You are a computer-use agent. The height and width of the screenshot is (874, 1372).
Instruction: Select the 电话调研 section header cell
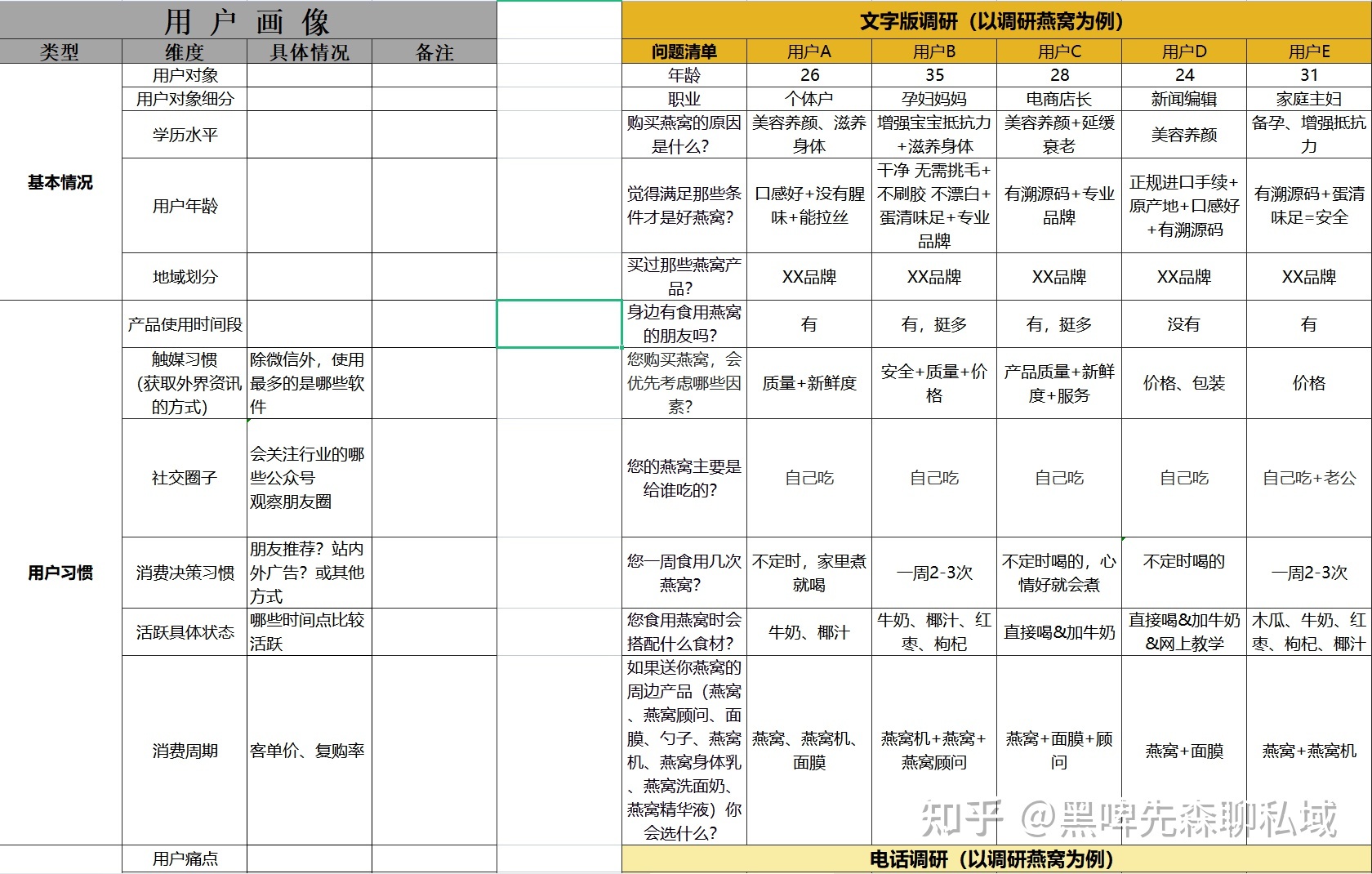(x=996, y=859)
